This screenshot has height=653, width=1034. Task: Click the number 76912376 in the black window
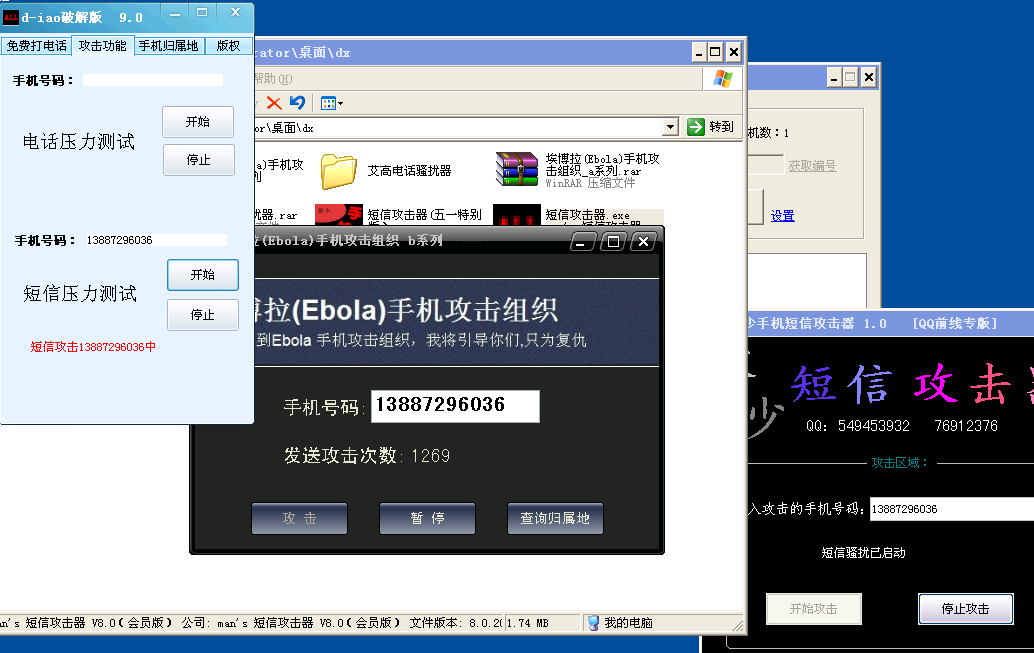966,426
